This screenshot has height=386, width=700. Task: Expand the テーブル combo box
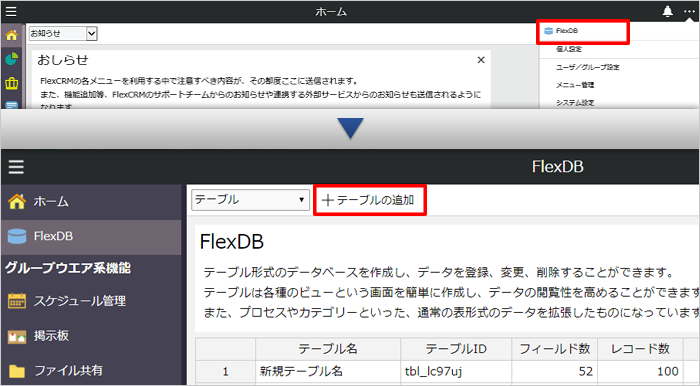tap(250, 199)
